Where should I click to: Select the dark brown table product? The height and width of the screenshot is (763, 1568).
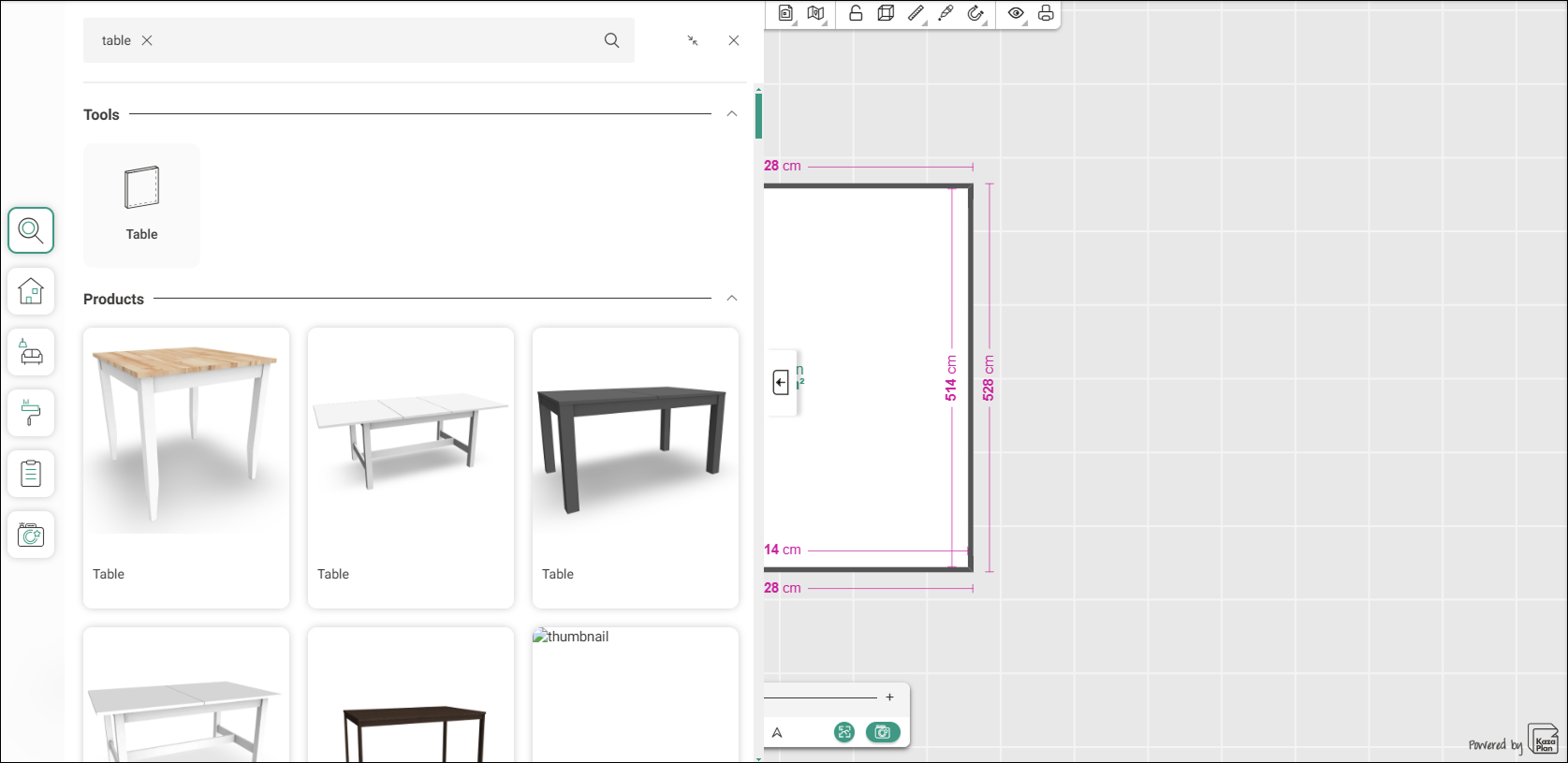coord(411,695)
